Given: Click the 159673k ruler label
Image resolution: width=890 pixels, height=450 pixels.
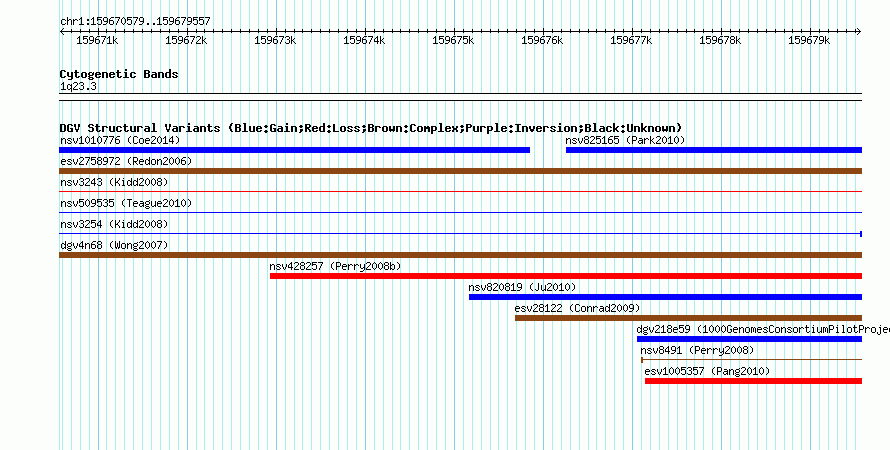Looking at the screenshot, I should [x=275, y=40].
